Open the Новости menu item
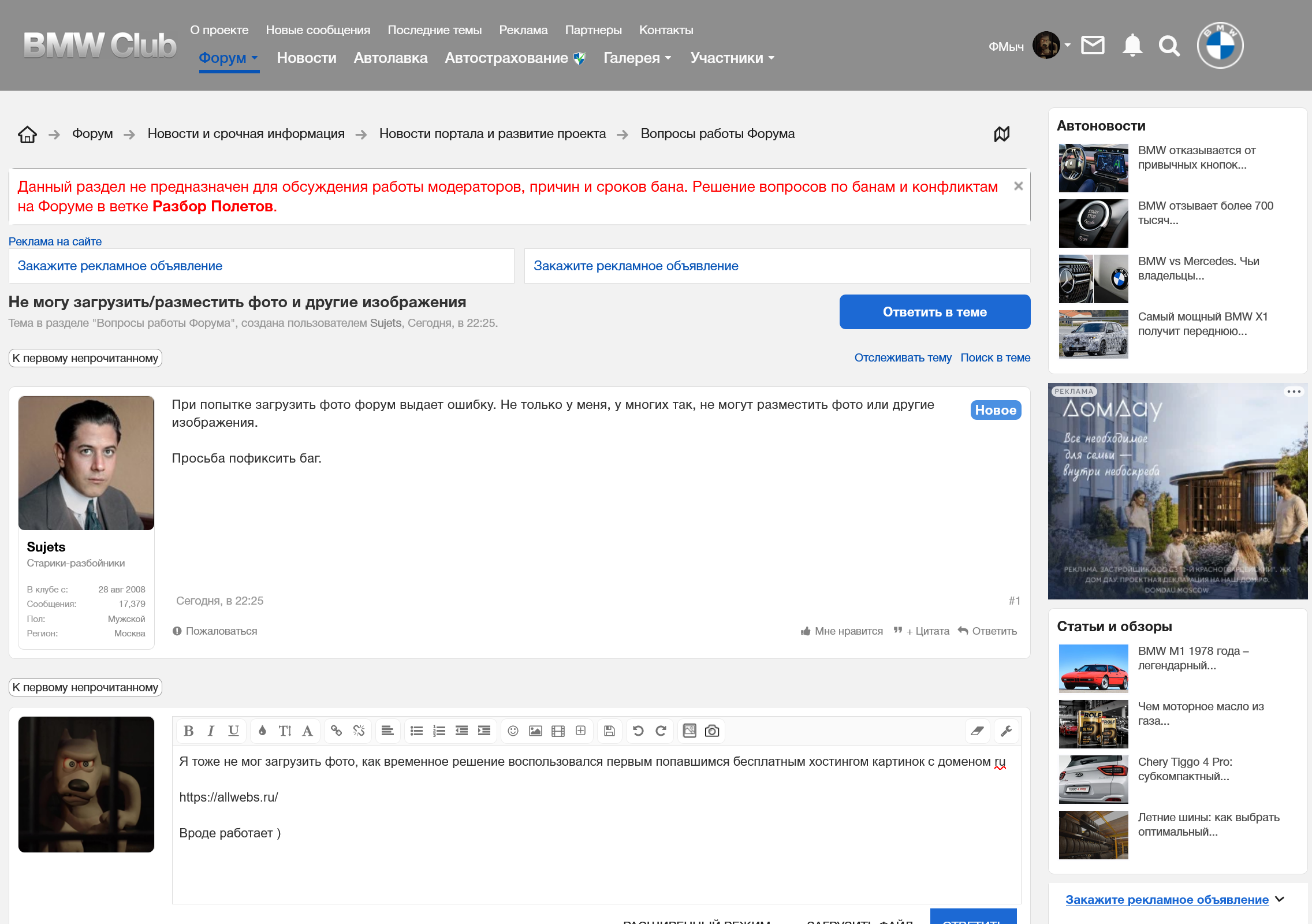This screenshot has width=1312, height=924. tap(307, 58)
